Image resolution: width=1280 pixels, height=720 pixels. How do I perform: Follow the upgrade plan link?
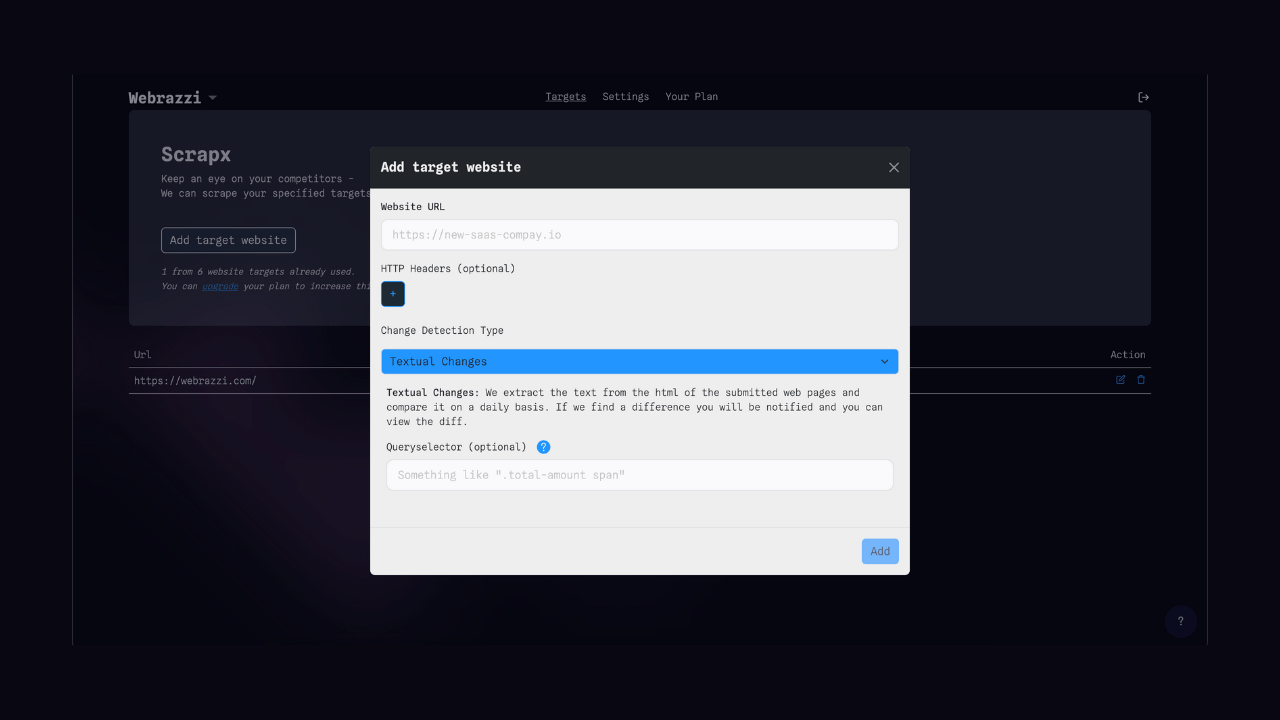220,286
